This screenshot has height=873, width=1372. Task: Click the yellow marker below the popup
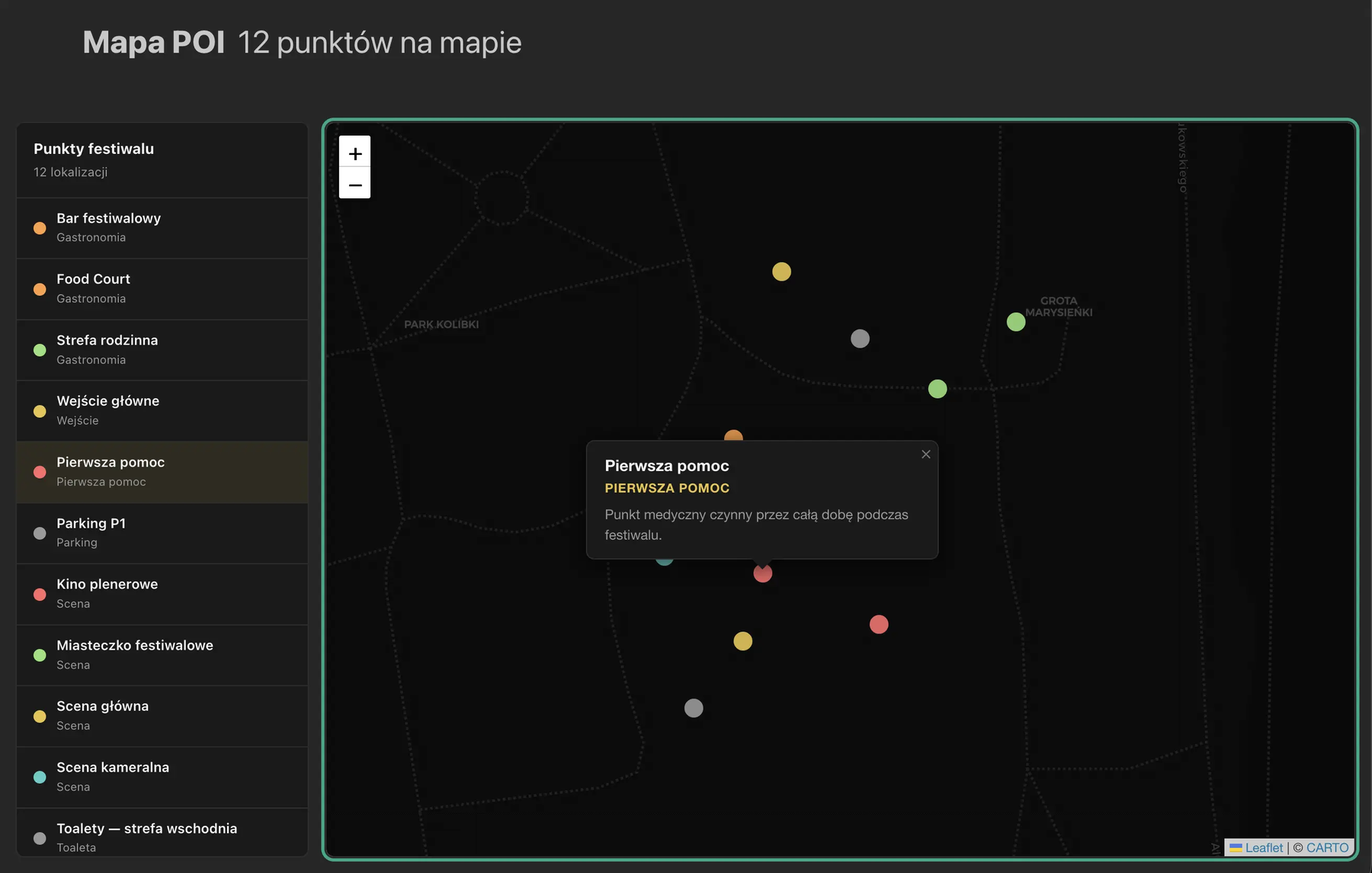[742, 641]
